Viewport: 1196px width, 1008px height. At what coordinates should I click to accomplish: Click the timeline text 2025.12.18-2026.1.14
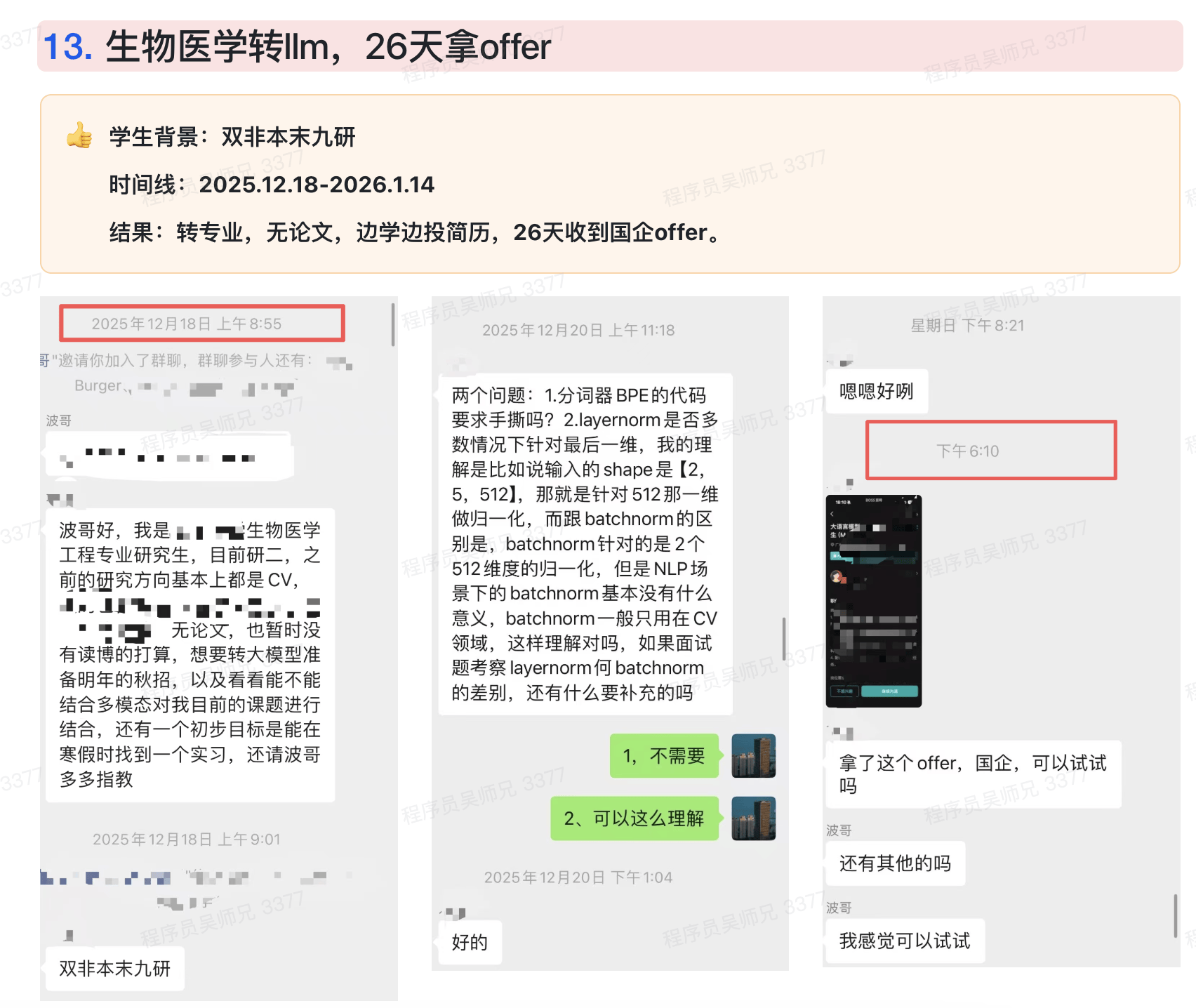point(317,185)
